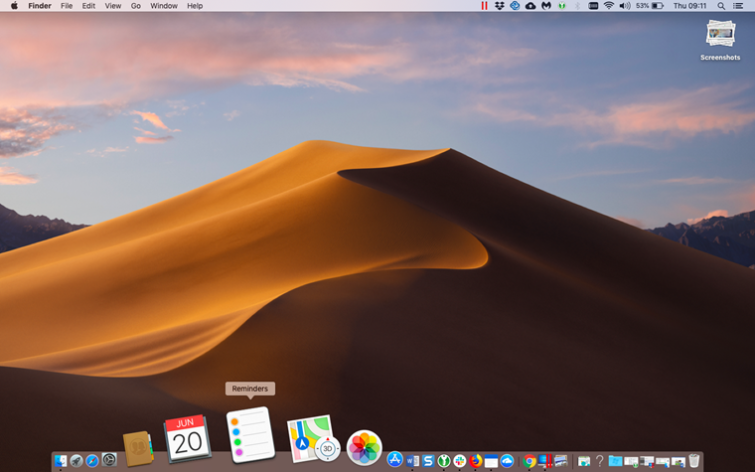Launch Firefox from the Dock
Screen dimensions: 755x472
476,461
